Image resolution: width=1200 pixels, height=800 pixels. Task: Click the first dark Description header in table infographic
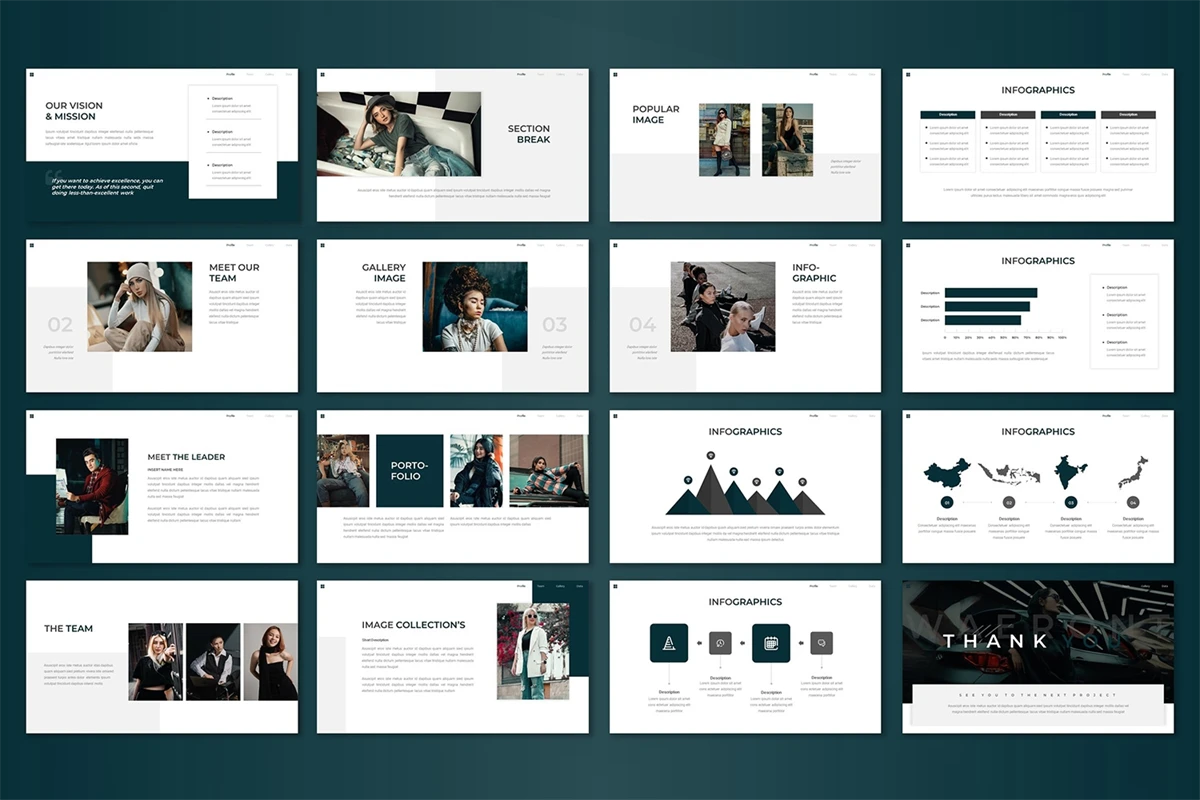click(x=947, y=115)
